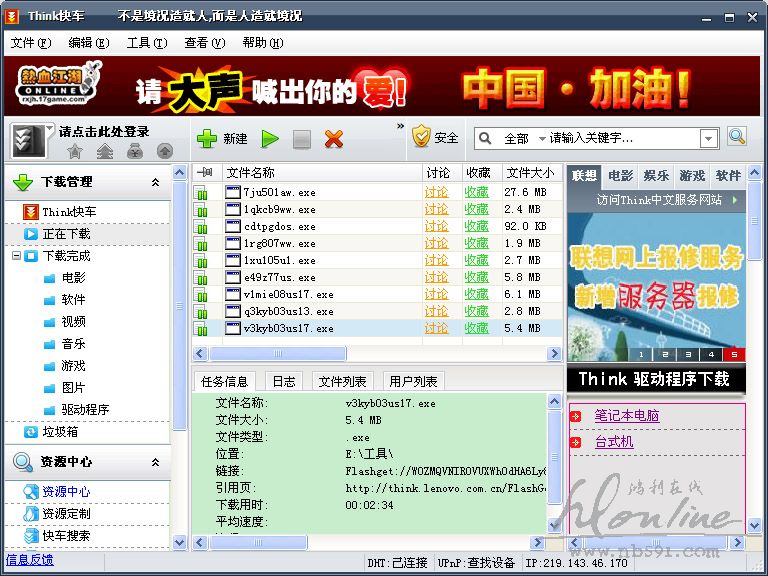Delete task with the red X icon
The image size is (768, 576).
click(334, 139)
